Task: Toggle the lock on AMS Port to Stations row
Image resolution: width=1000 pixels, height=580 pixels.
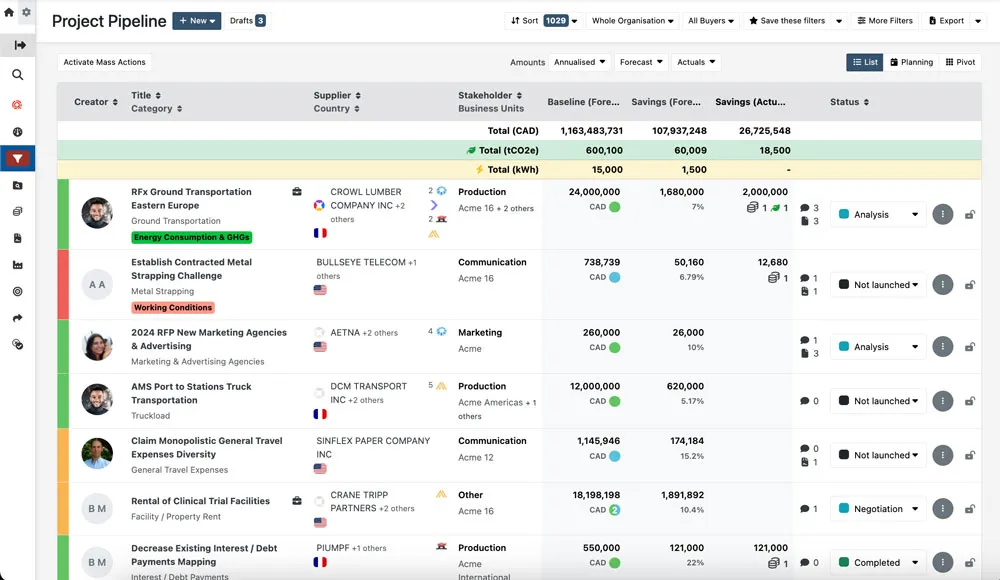Action: (x=969, y=401)
